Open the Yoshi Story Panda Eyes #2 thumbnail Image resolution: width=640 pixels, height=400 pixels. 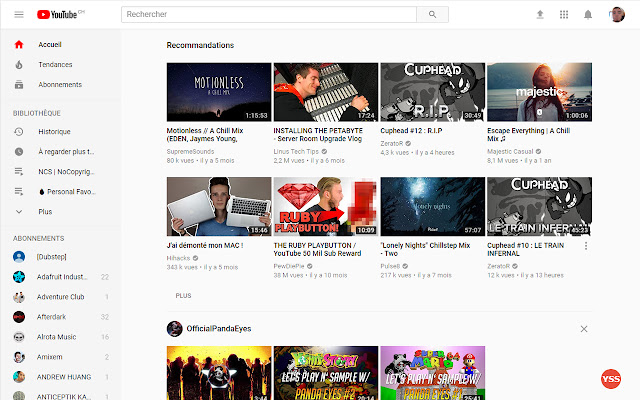pos(326,373)
